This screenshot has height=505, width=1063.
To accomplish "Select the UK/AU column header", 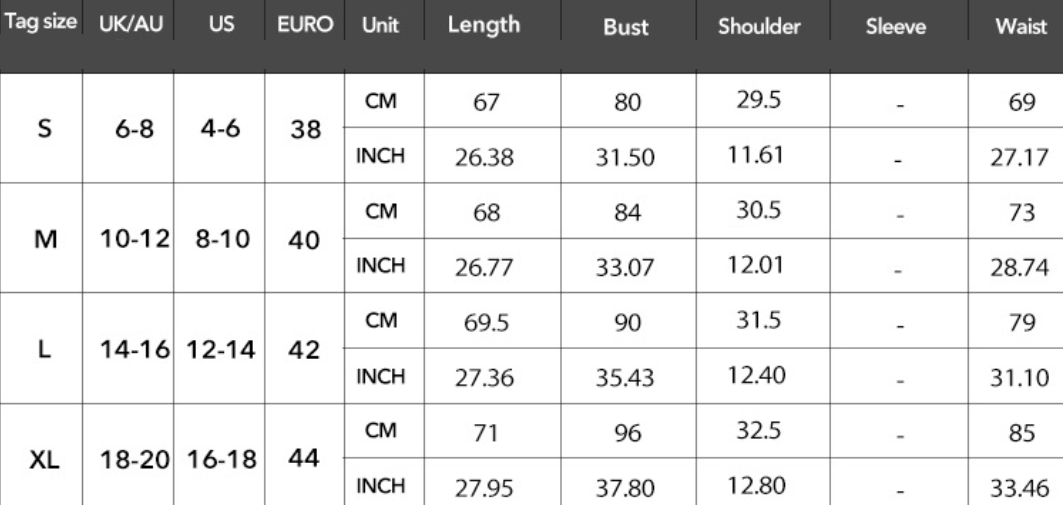I will click(131, 24).
